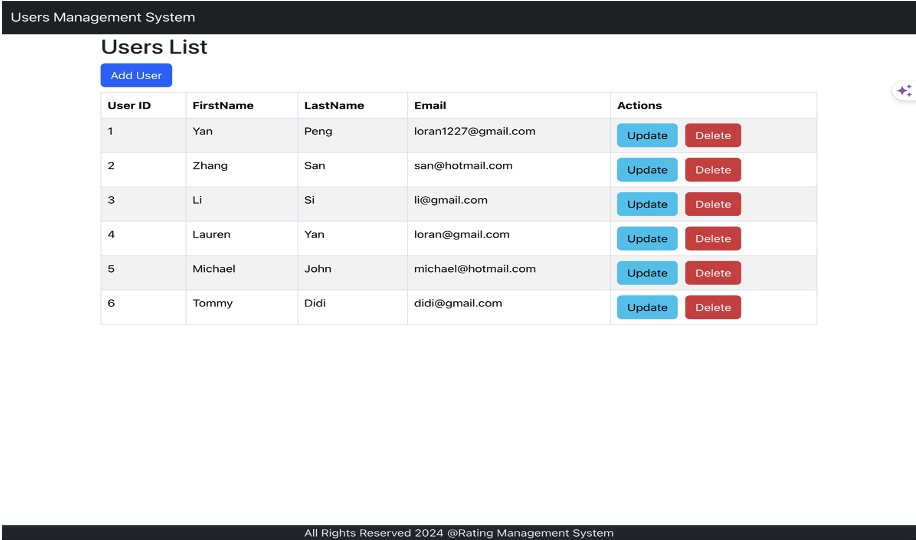Delete user Lauren Yan
The image size is (916, 540).
713,239
